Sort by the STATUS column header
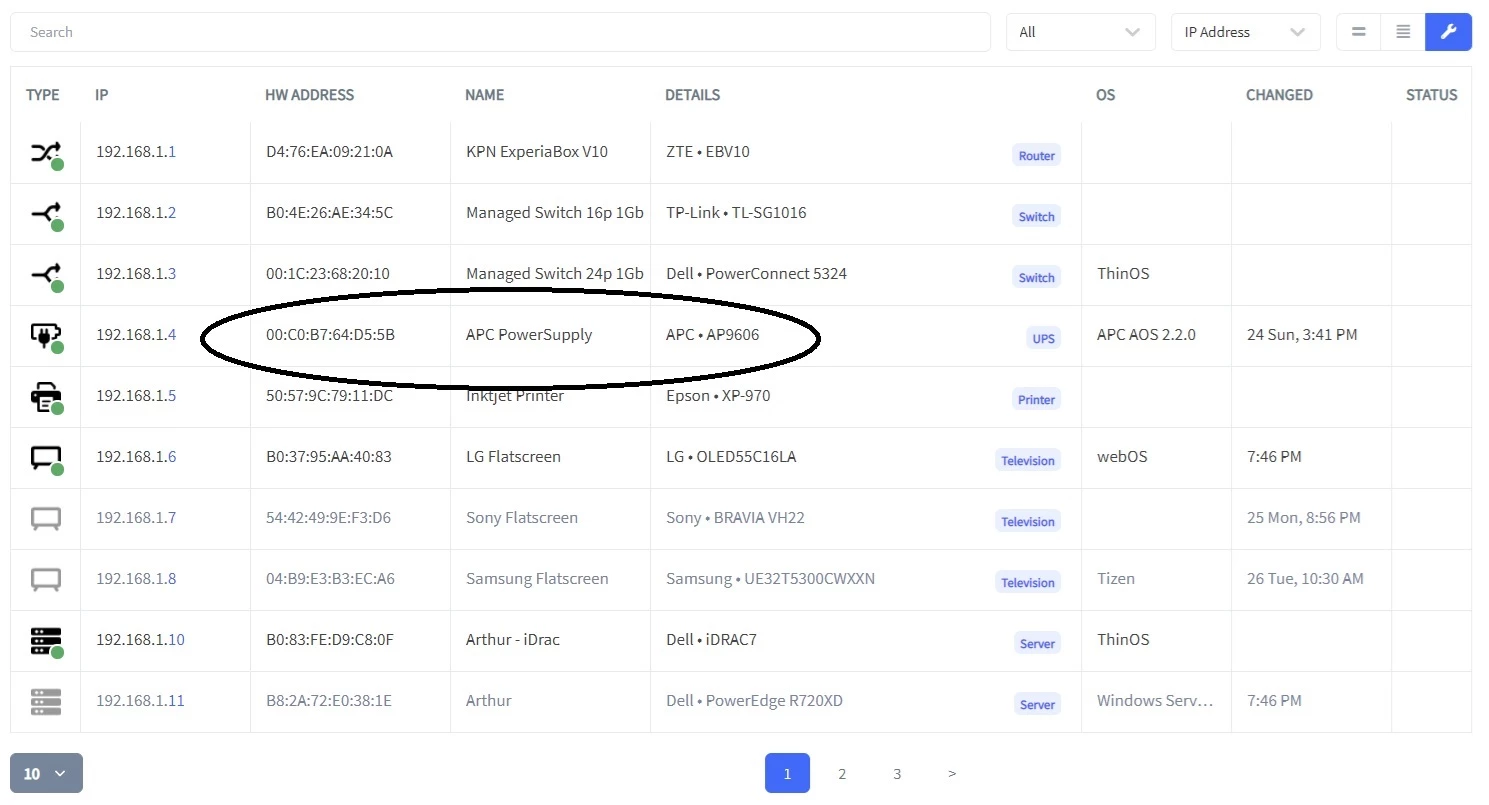The image size is (1489, 805). [x=1432, y=95]
